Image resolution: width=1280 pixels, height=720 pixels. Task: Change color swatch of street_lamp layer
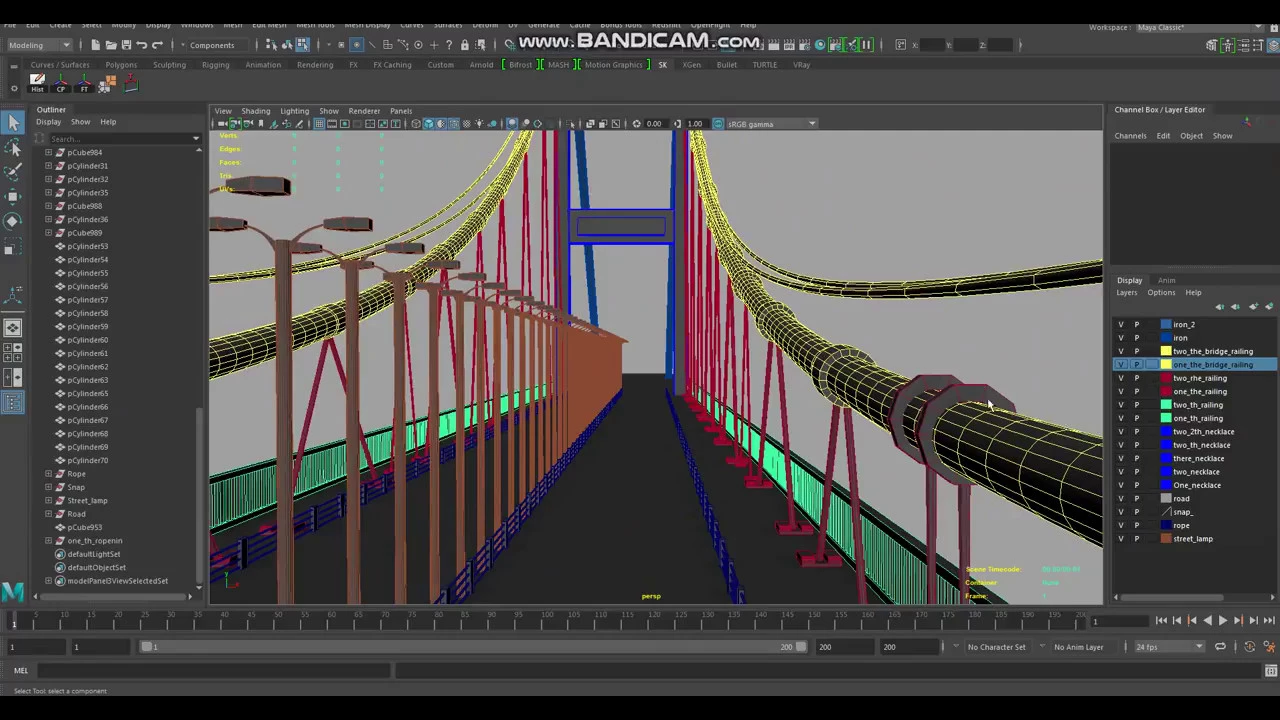tap(1165, 539)
